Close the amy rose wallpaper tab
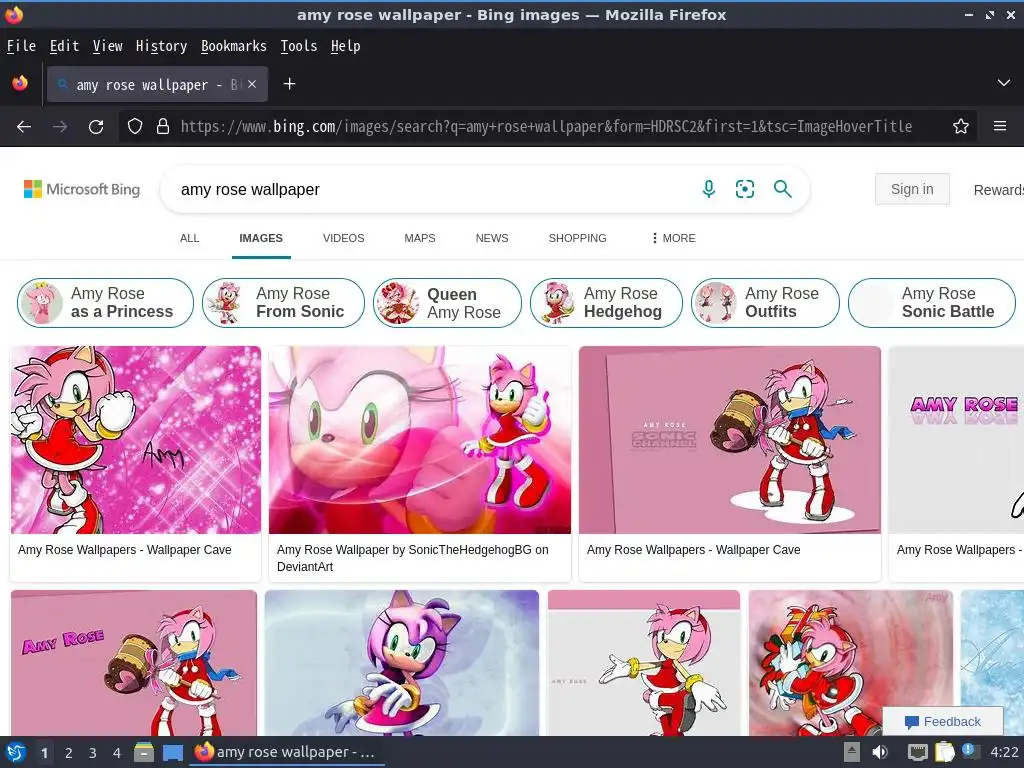This screenshot has width=1024, height=768. 252,84
